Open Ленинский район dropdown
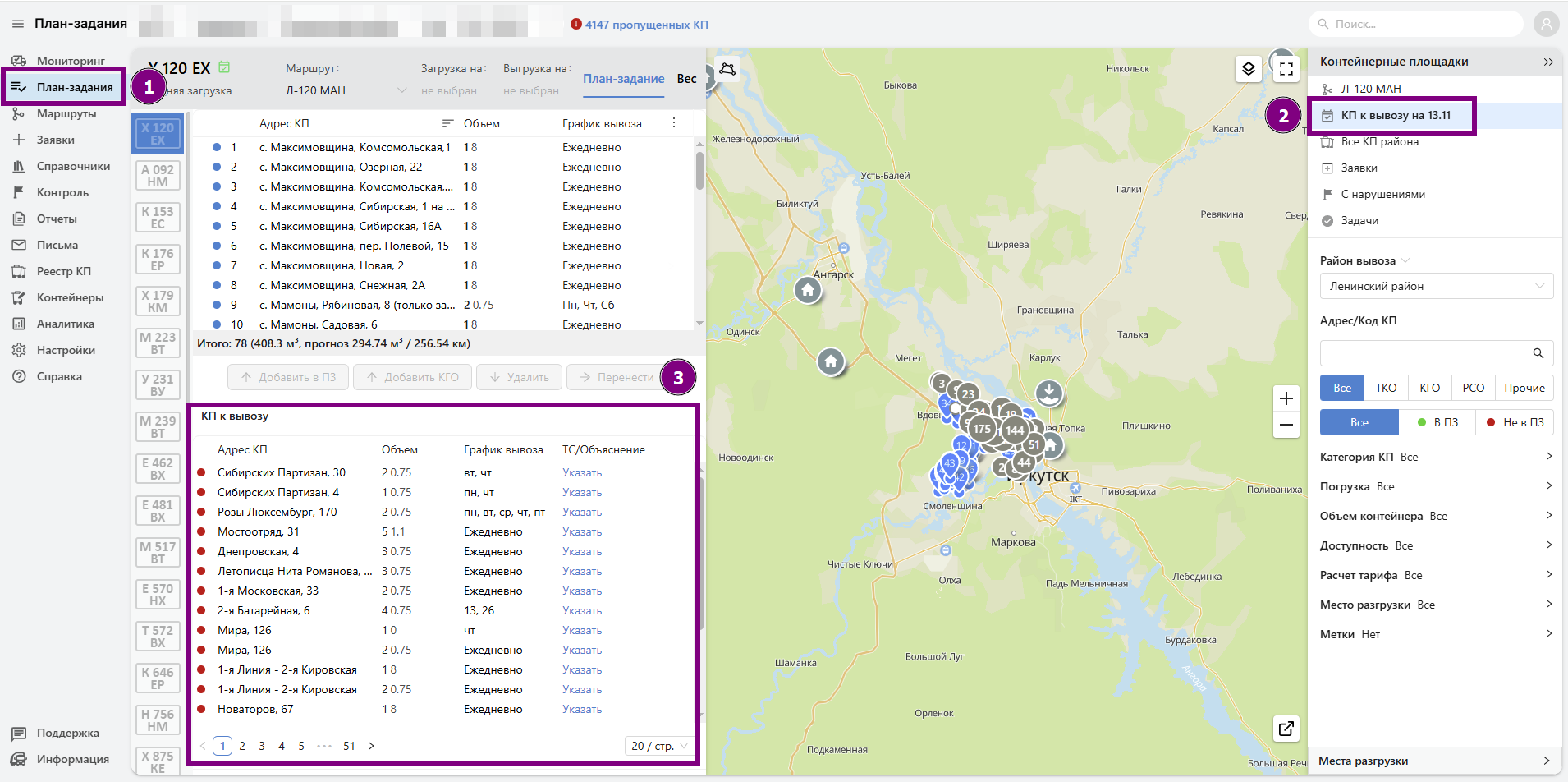1568x782 pixels. coord(1436,286)
